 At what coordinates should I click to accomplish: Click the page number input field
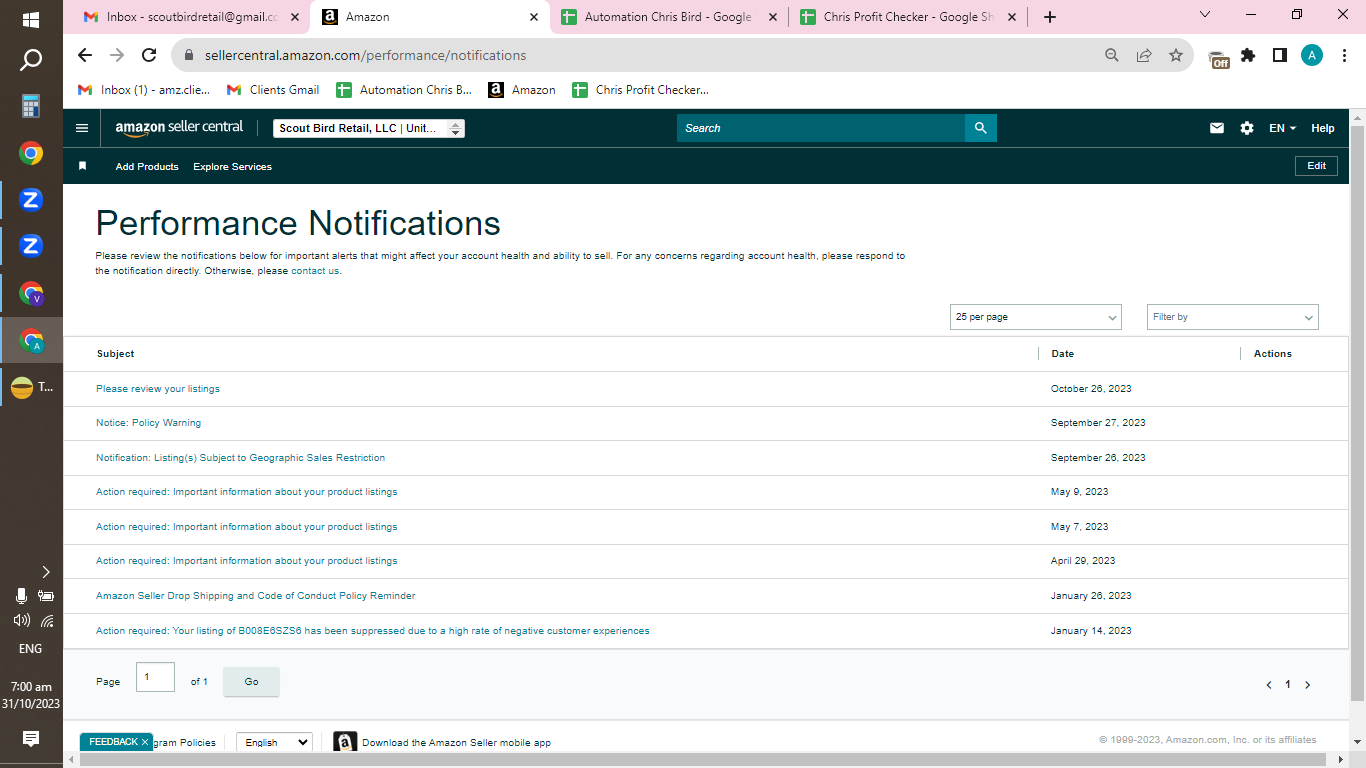tap(155, 677)
